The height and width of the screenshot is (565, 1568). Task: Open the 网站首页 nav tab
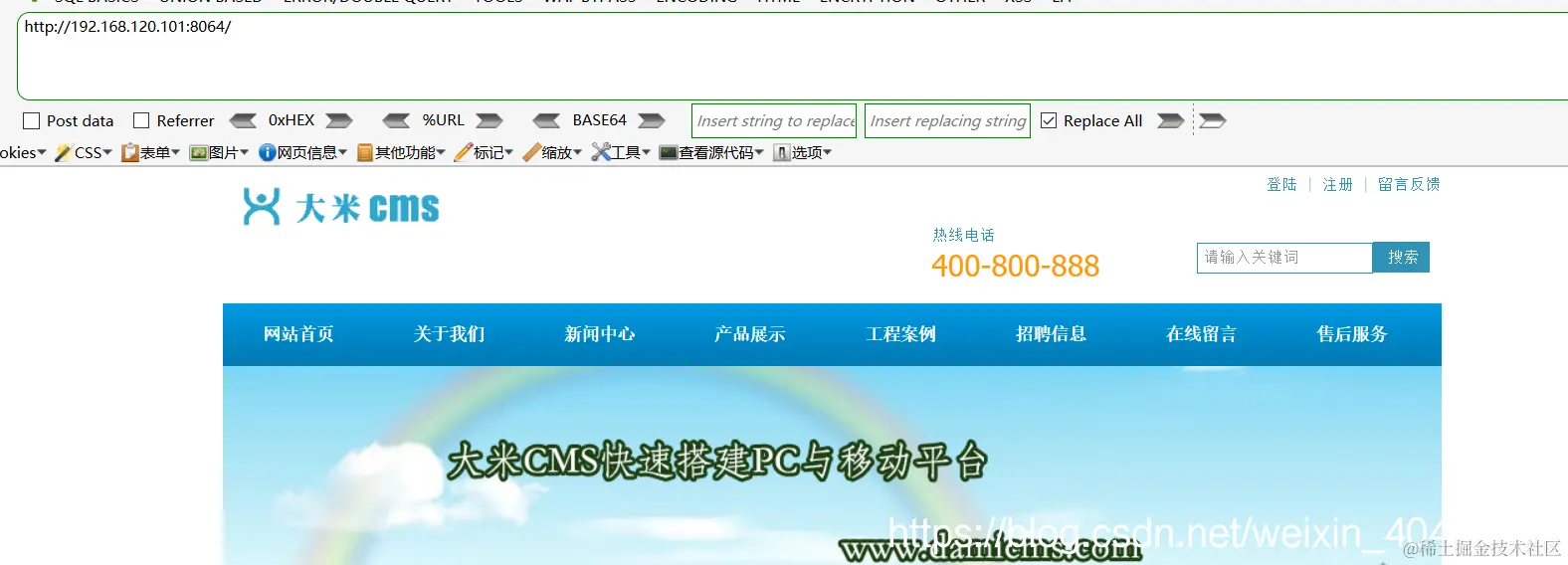(298, 334)
